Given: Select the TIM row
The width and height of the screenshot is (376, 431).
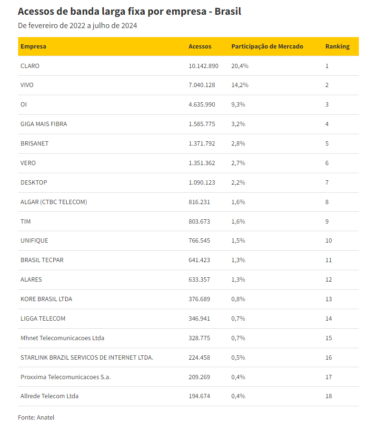Looking at the screenshot, I should pyautogui.click(x=188, y=221).
